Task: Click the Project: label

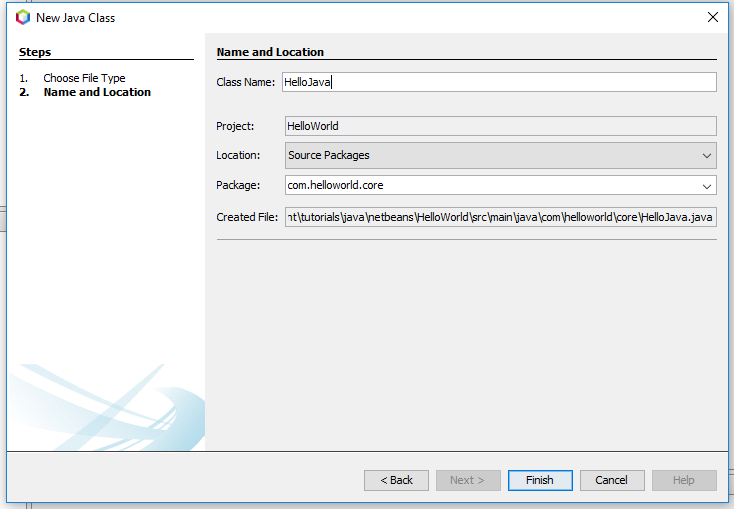Action: tap(235, 126)
